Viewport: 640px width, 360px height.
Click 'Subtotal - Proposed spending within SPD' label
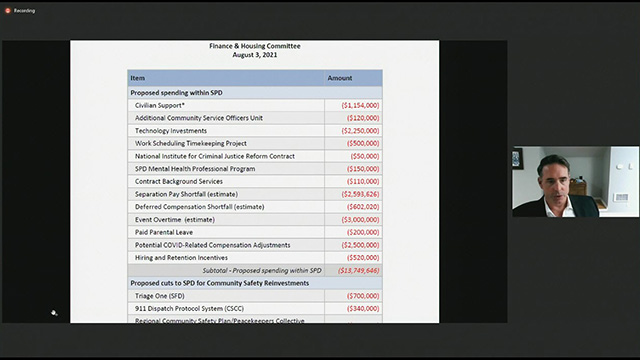(x=262, y=270)
